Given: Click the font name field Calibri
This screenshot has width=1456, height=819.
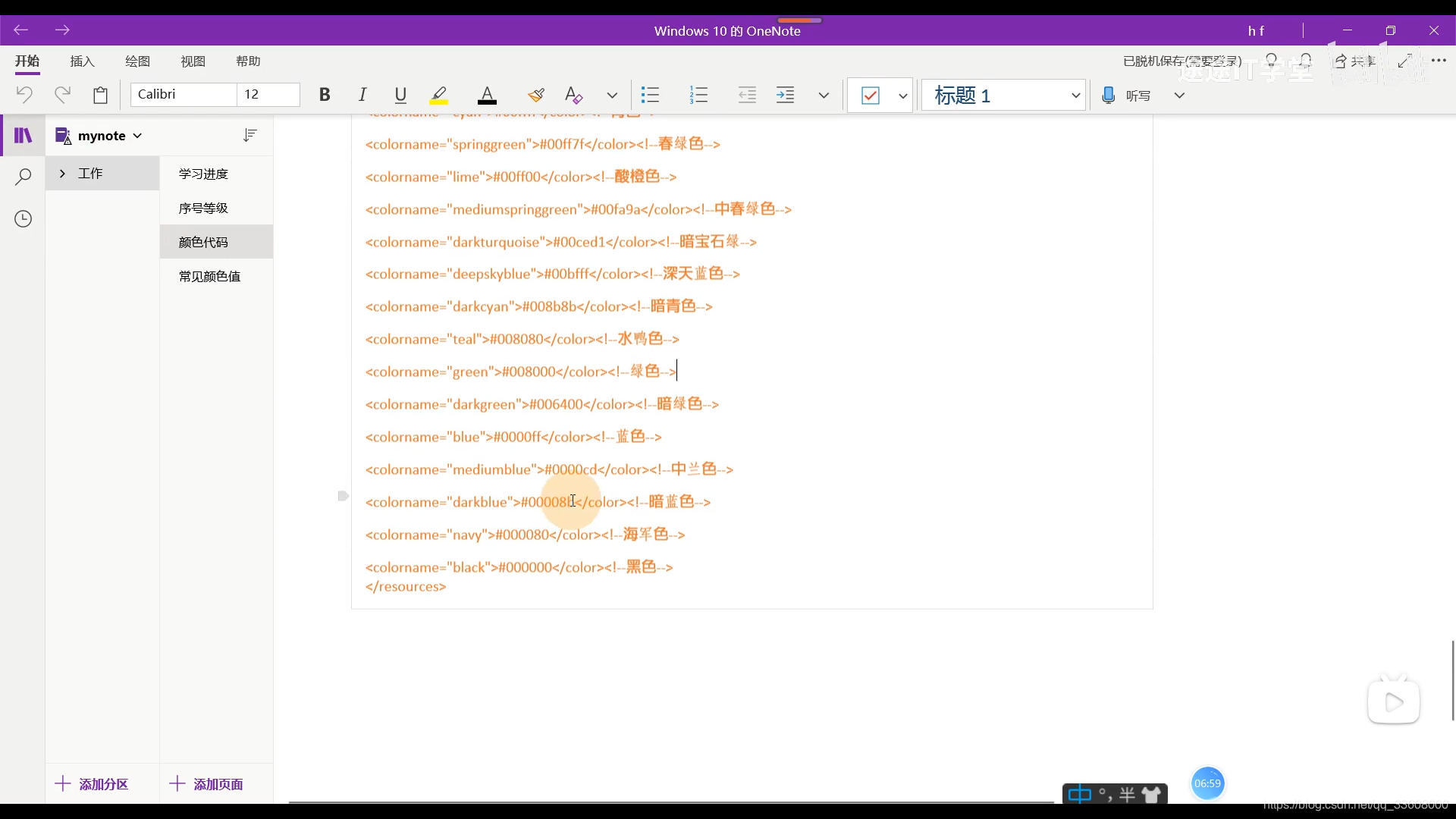Looking at the screenshot, I should click(x=184, y=94).
